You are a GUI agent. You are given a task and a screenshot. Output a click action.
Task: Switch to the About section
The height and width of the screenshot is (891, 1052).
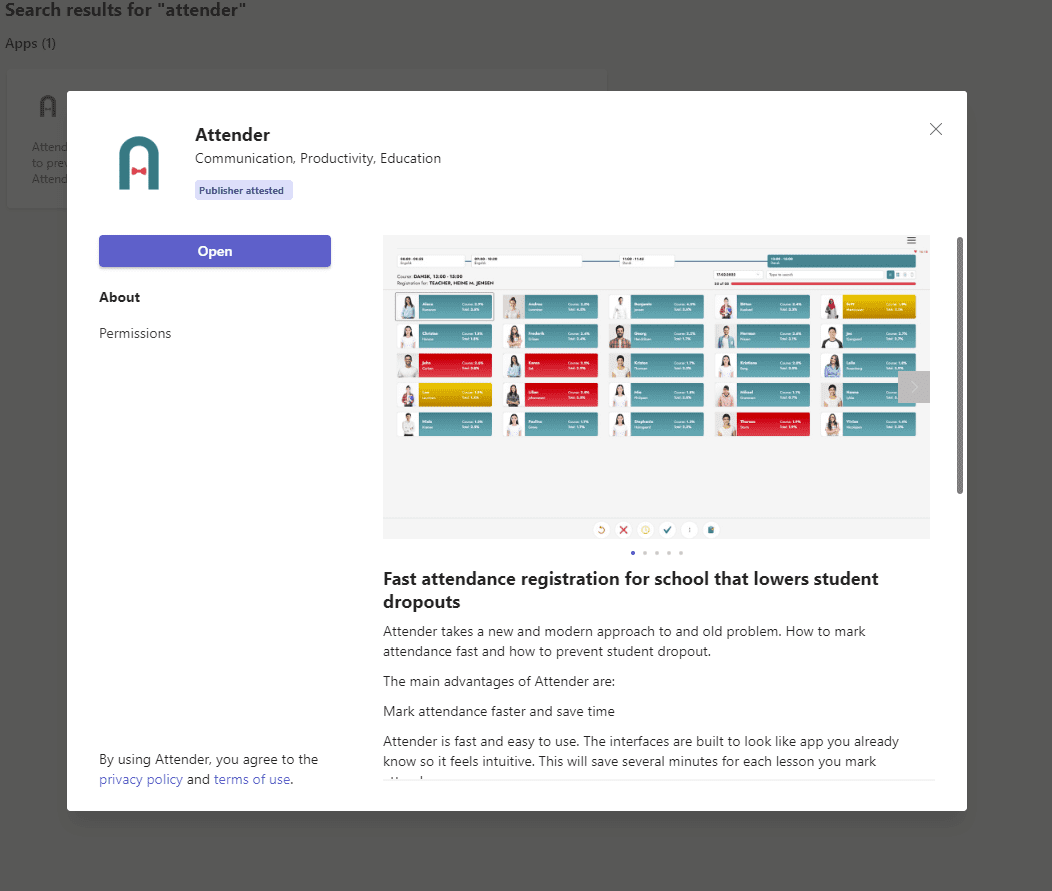coord(119,297)
